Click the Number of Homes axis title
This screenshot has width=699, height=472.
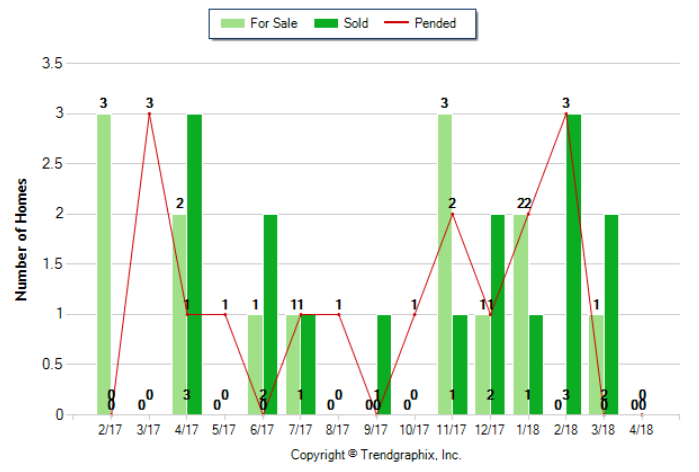[20, 239]
